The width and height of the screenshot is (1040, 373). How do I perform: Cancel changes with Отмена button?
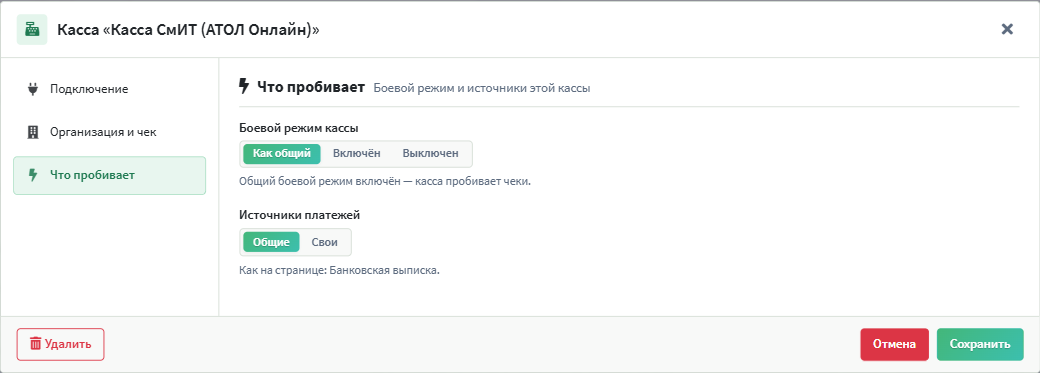click(x=895, y=344)
